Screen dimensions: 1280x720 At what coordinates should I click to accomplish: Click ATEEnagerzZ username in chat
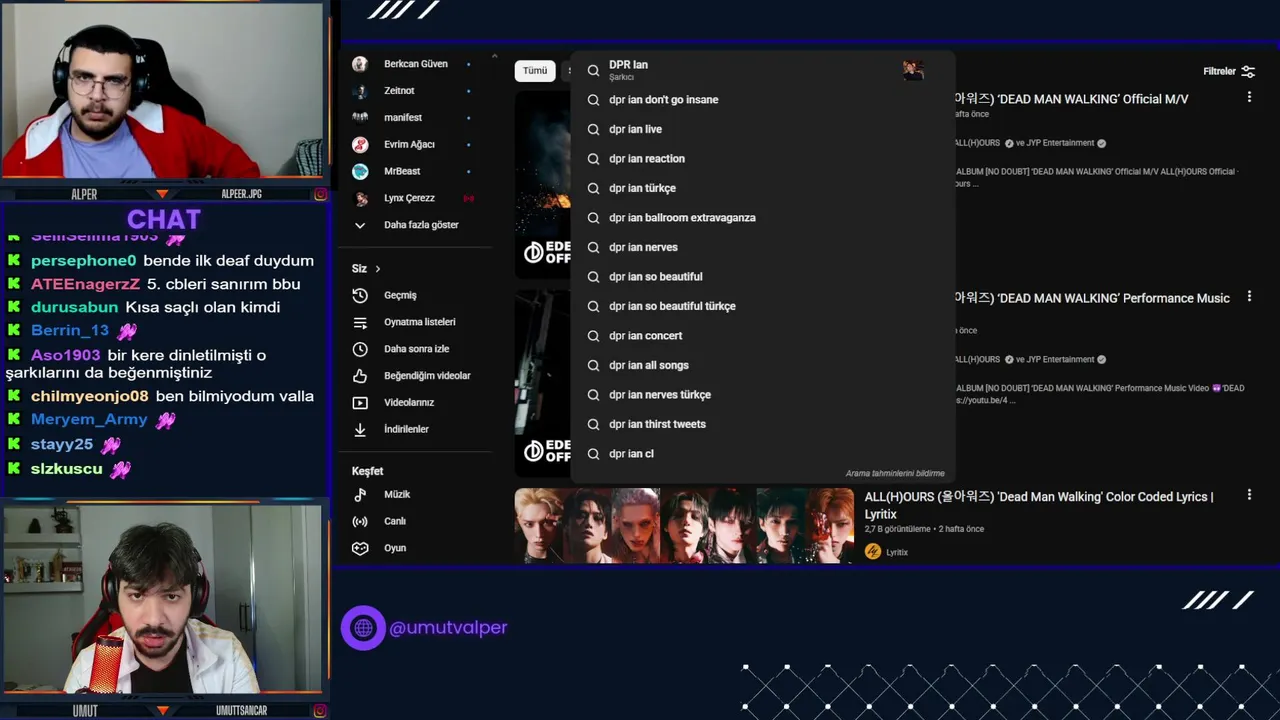(x=85, y=284)
